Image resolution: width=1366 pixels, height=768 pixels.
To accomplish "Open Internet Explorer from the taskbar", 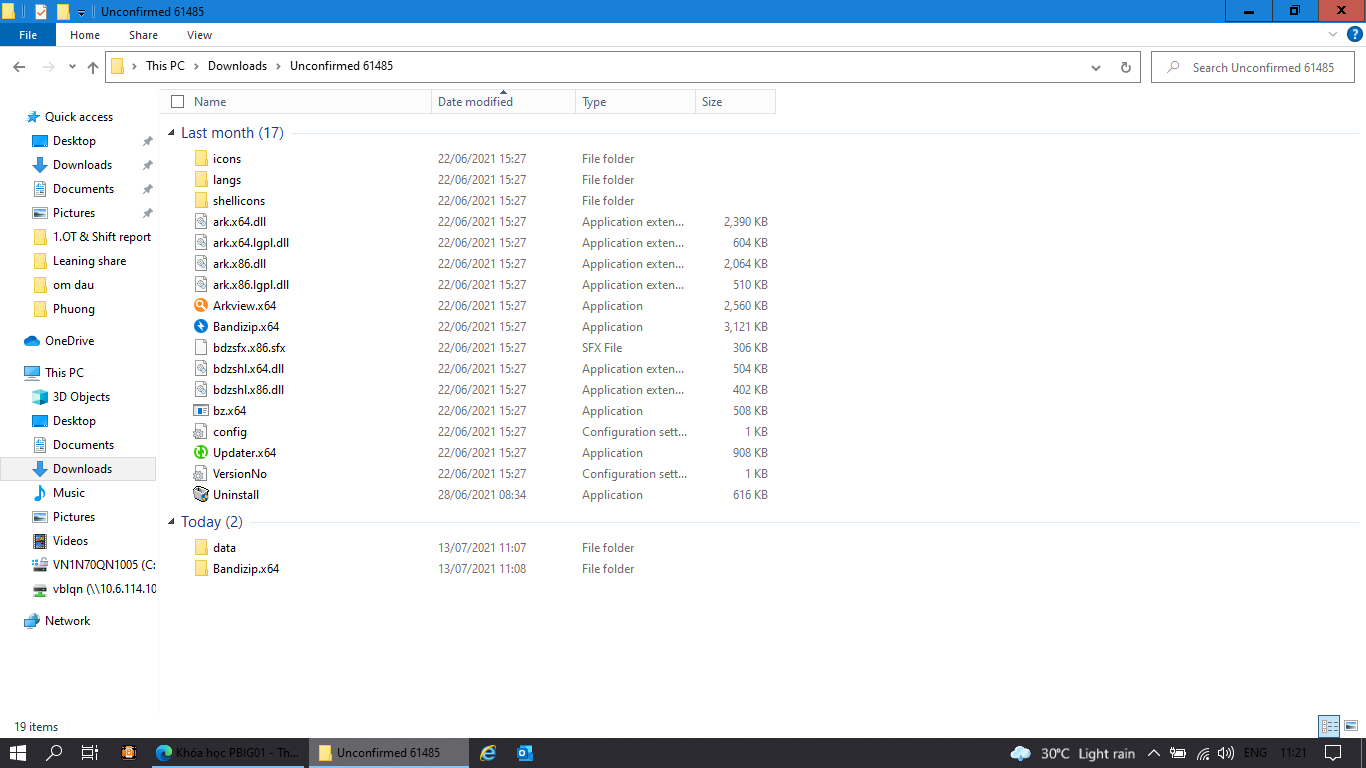I will [488, 753].
